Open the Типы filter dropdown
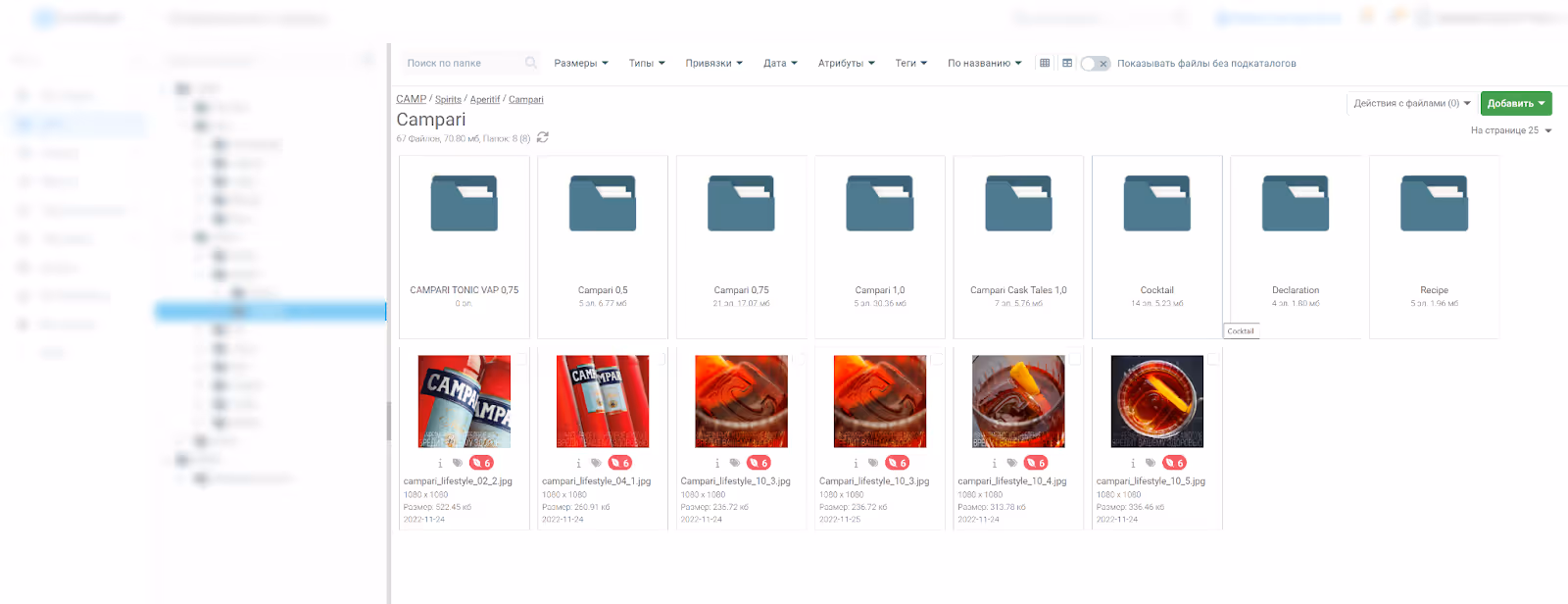 click(647, 63)
